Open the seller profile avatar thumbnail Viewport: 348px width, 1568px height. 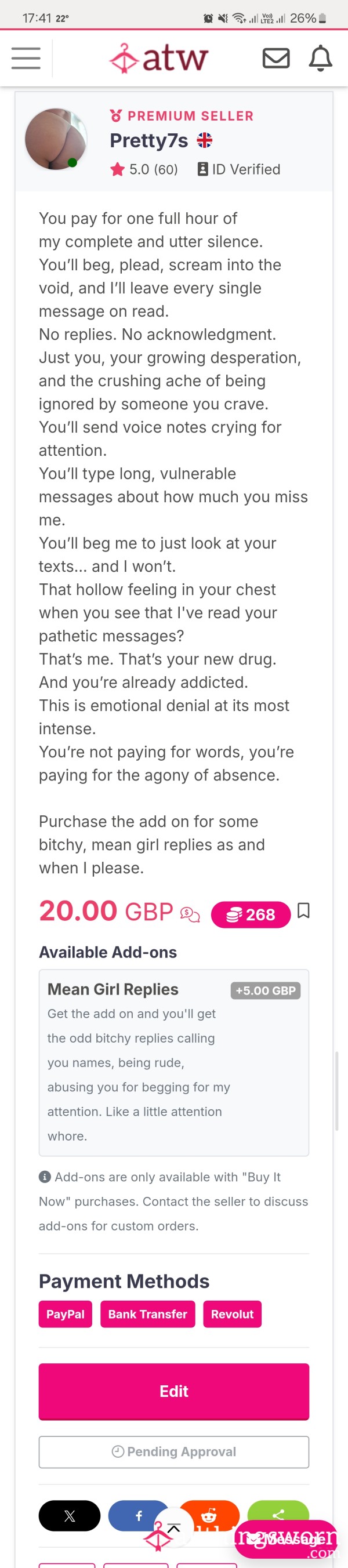pos(56,139)
